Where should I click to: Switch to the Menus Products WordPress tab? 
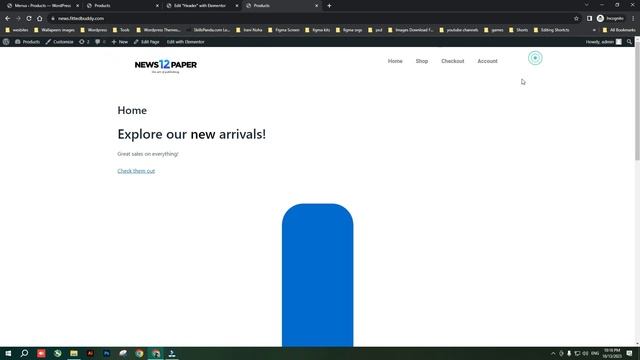pos(42,6)
